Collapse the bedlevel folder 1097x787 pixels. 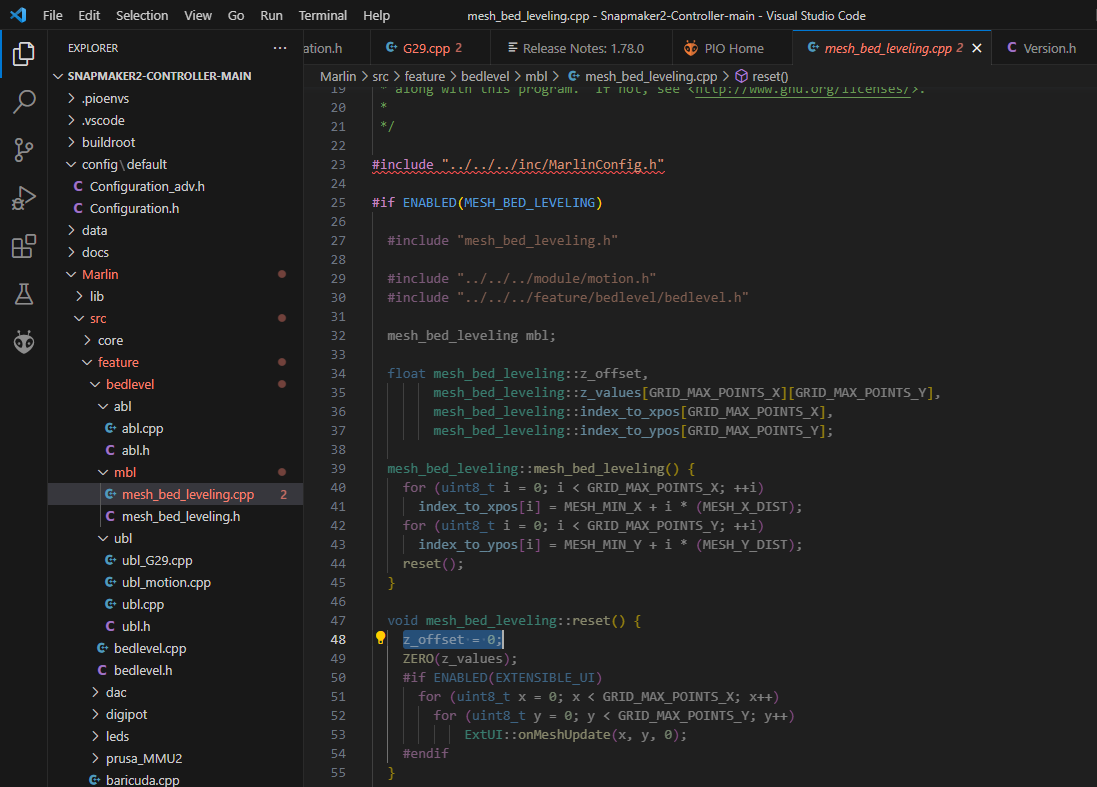point(95,384)
